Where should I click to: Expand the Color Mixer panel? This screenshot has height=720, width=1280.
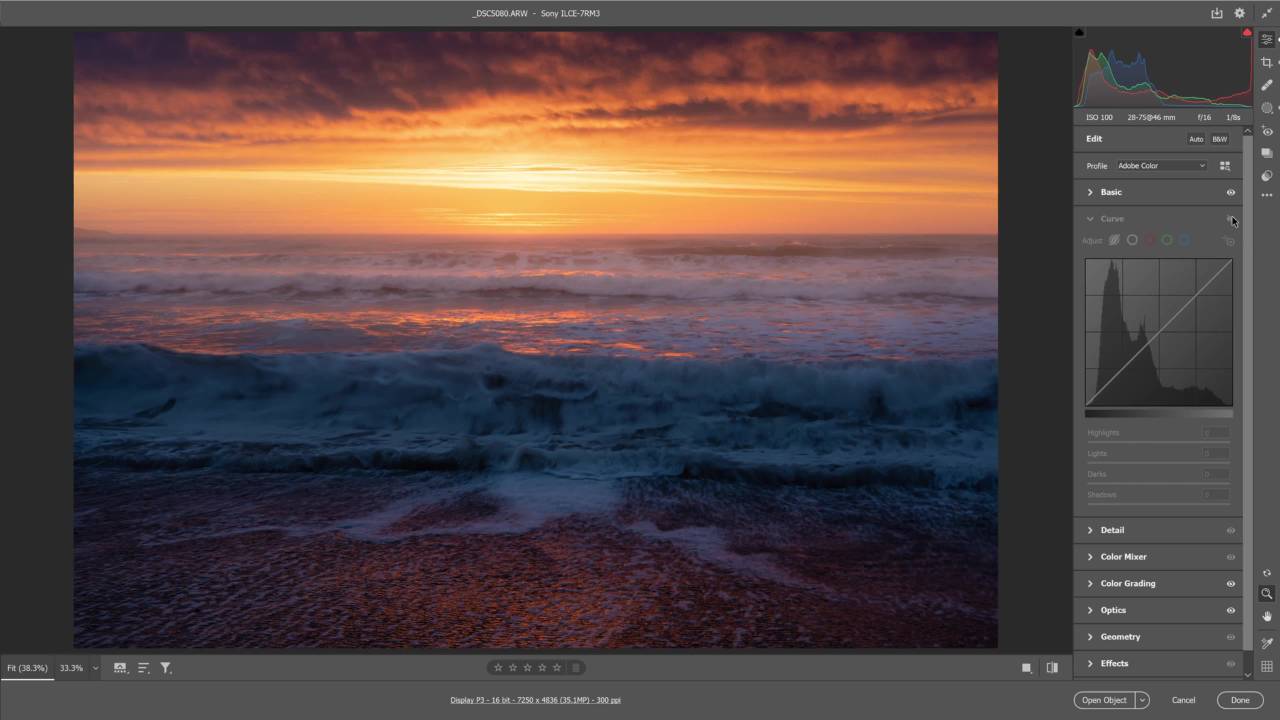pos(1123,557)
